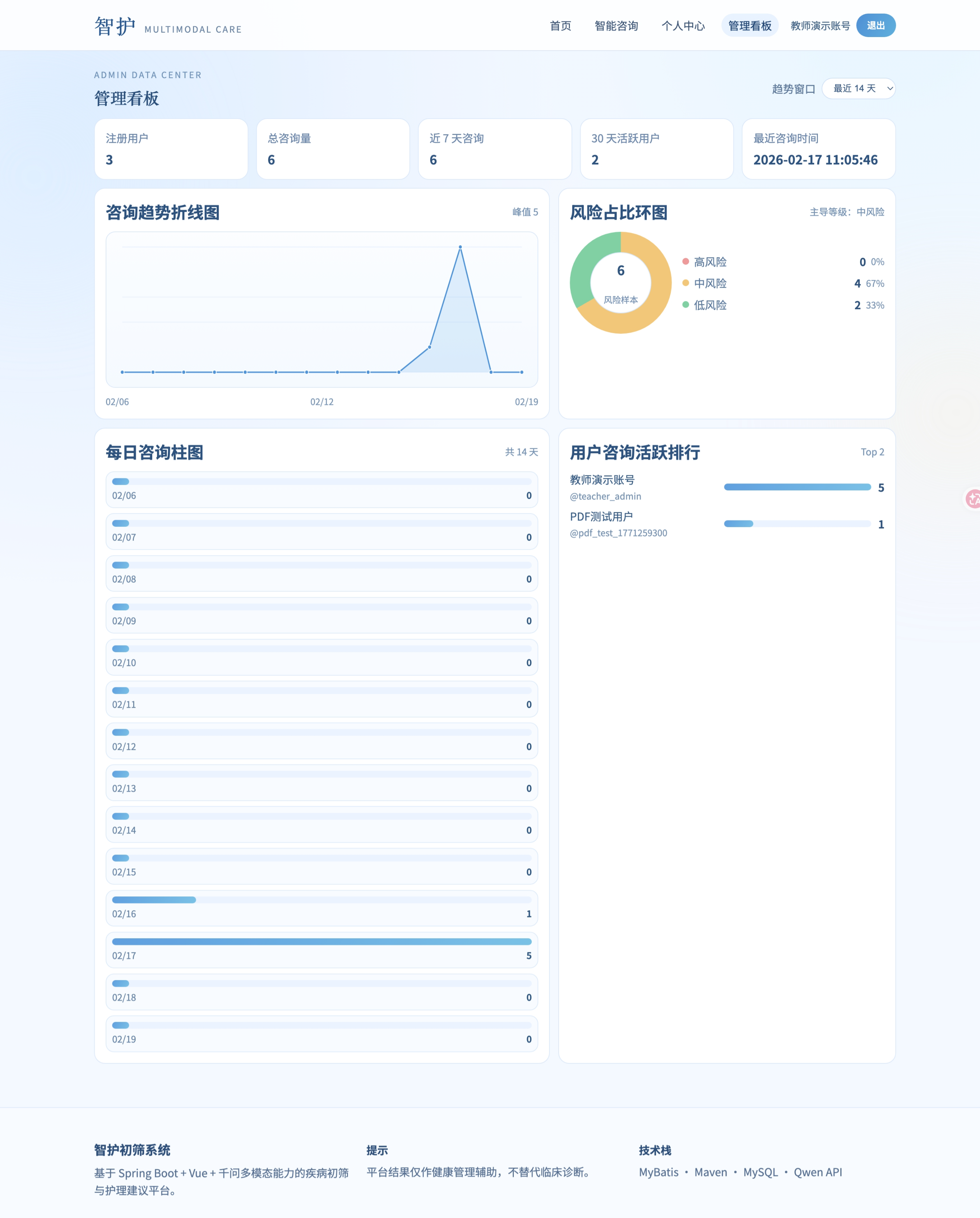Click the dropdown chevron next to 最近 14 天
Image resolution: width=980 pixels, height=1218 pixels.
click(890, 89)
